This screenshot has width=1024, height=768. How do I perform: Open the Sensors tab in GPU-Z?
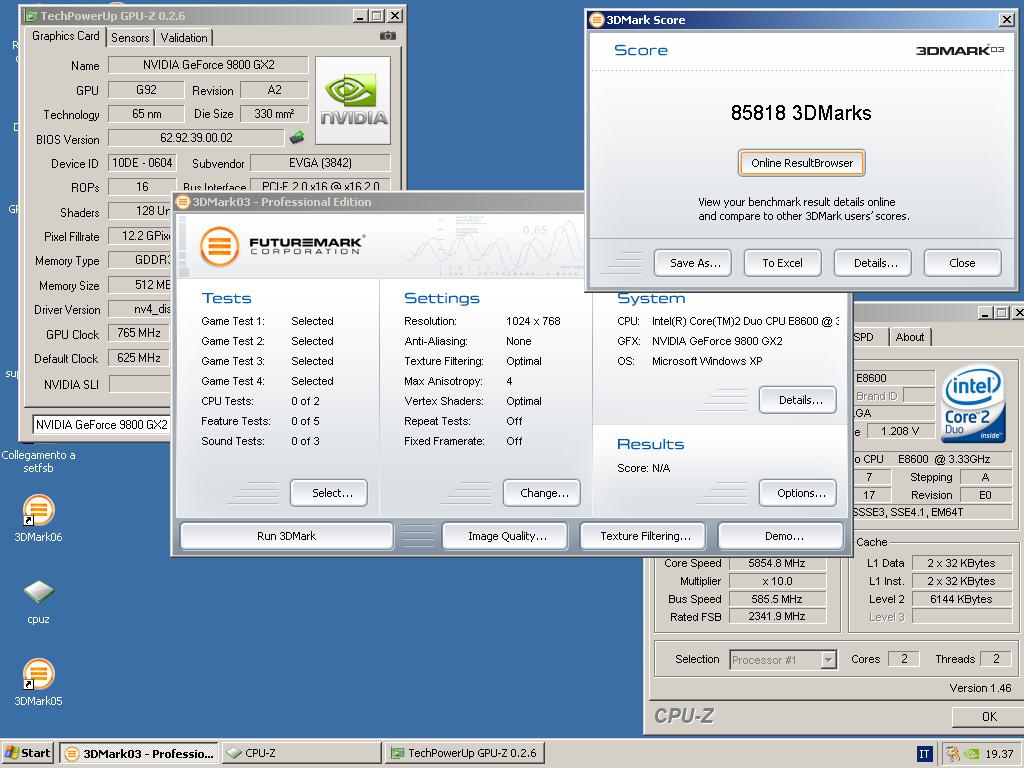[130, 37]
